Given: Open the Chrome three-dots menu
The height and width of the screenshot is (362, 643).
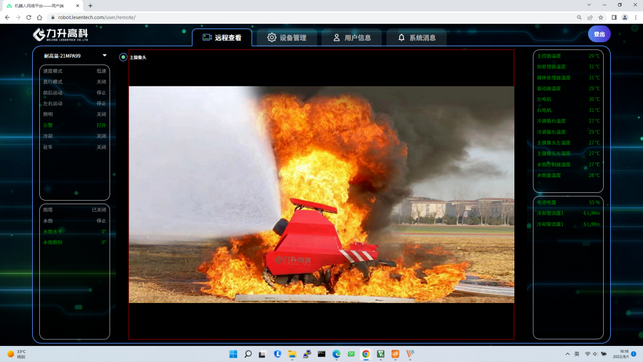Looking at the screenshot, I should pyautogui.click(x=636, y=17).
